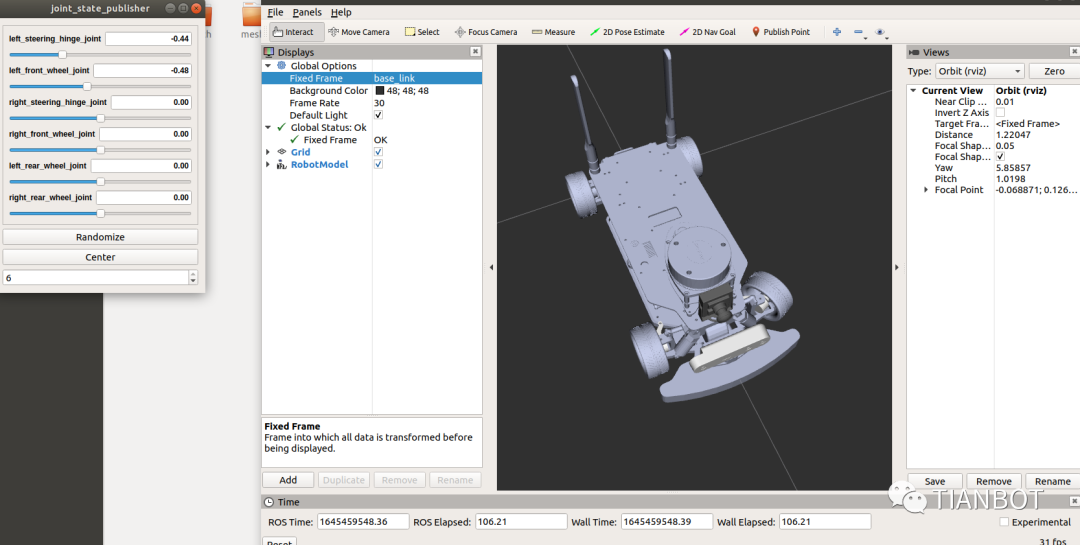Close the Time panel
The height and width of the screenshot is (545, 1080).
click(1074, 502)
